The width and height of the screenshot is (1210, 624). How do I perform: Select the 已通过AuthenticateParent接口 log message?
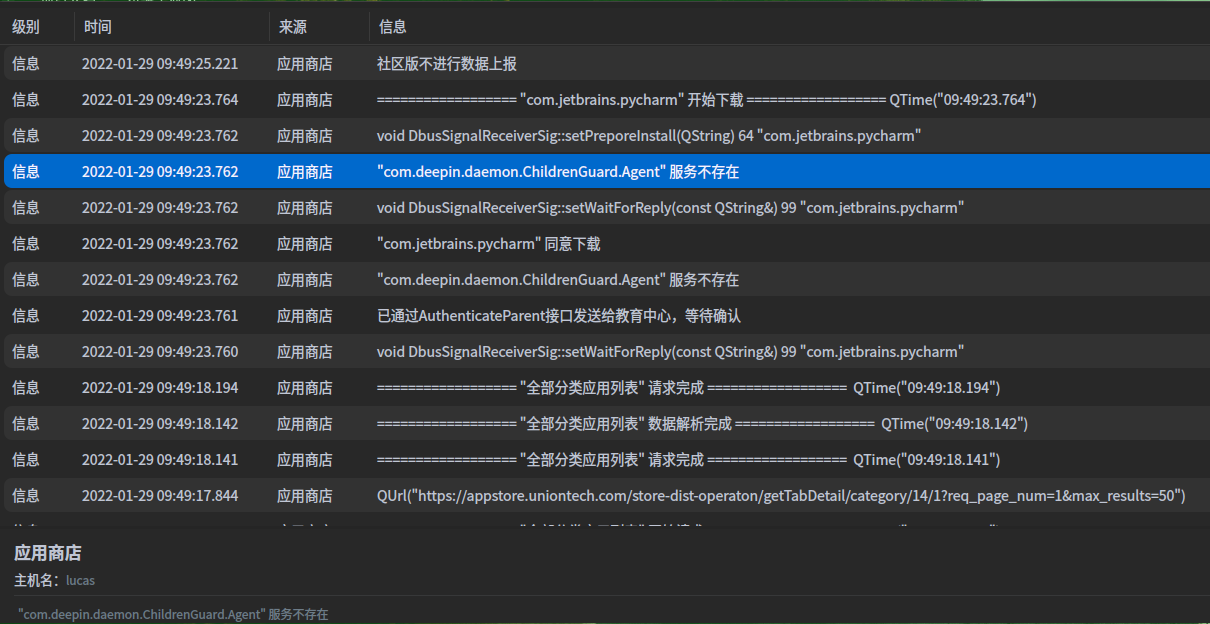[559, 316]
